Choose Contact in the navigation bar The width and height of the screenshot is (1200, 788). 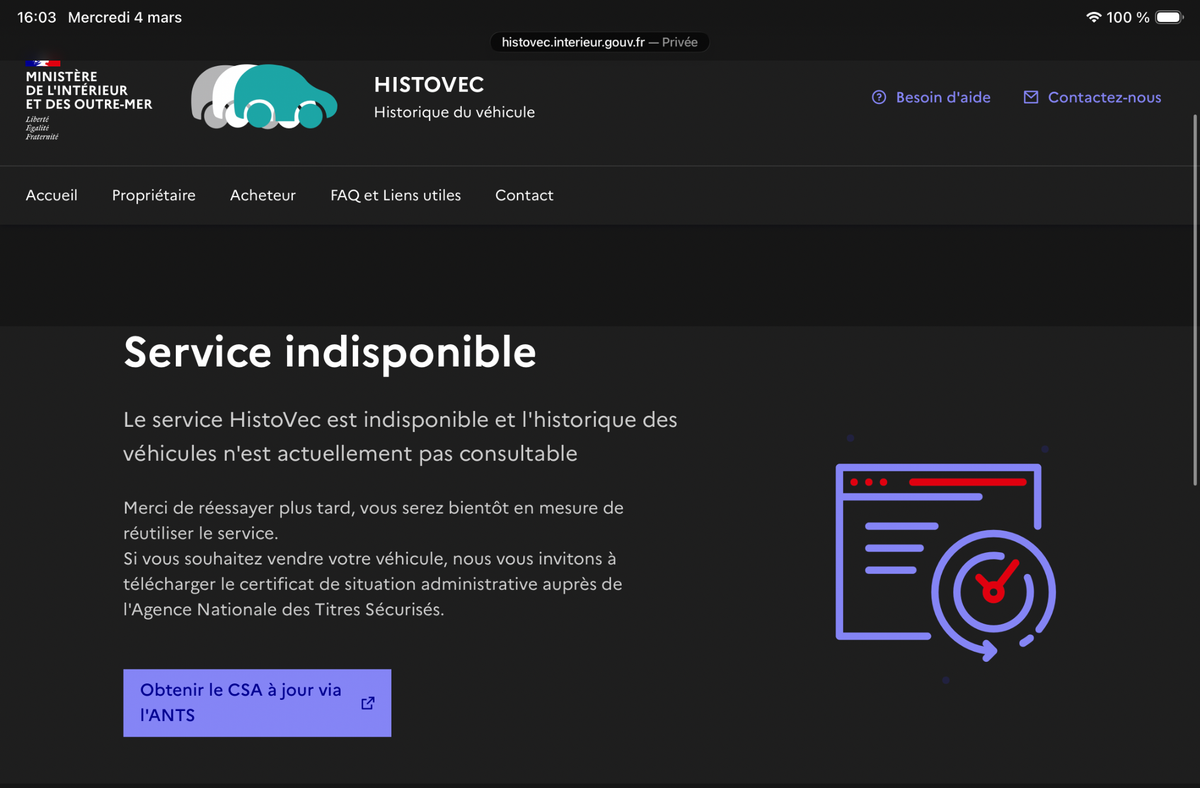[x=524, y=195]
